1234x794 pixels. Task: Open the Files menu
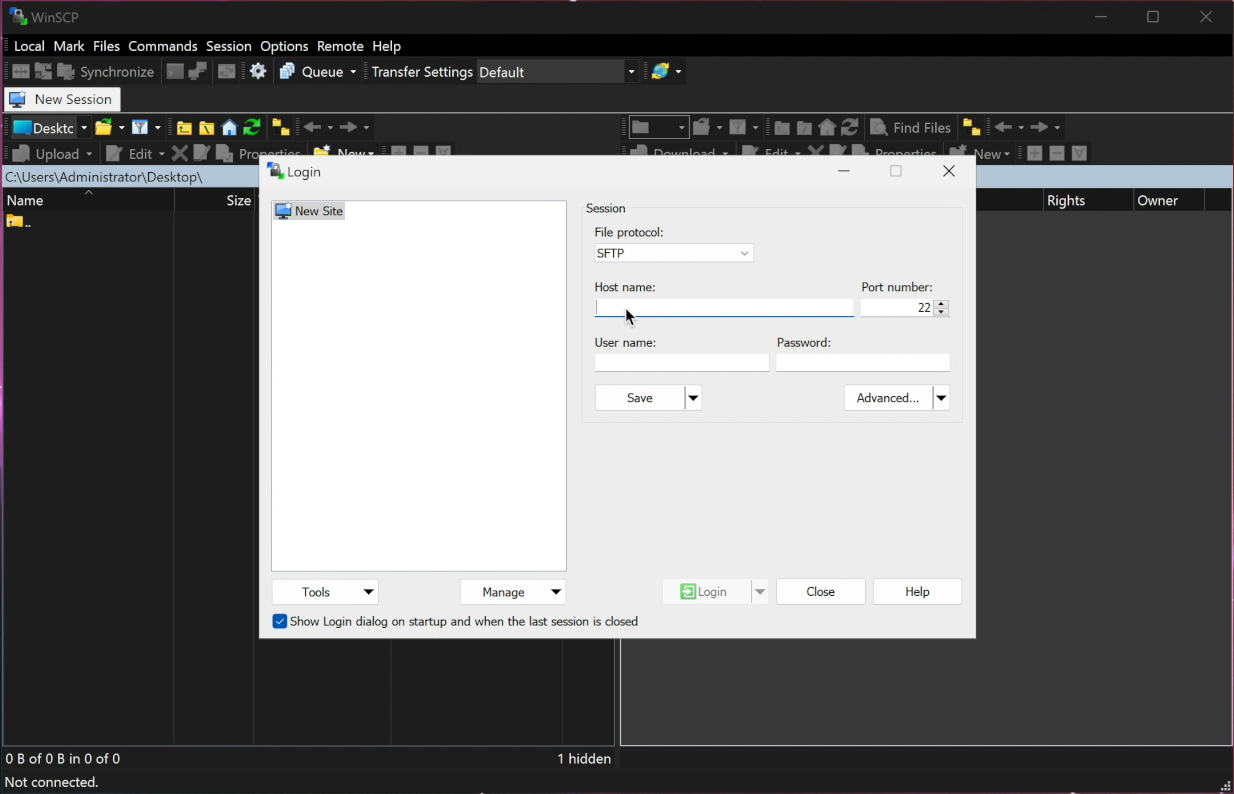[106, 46]
